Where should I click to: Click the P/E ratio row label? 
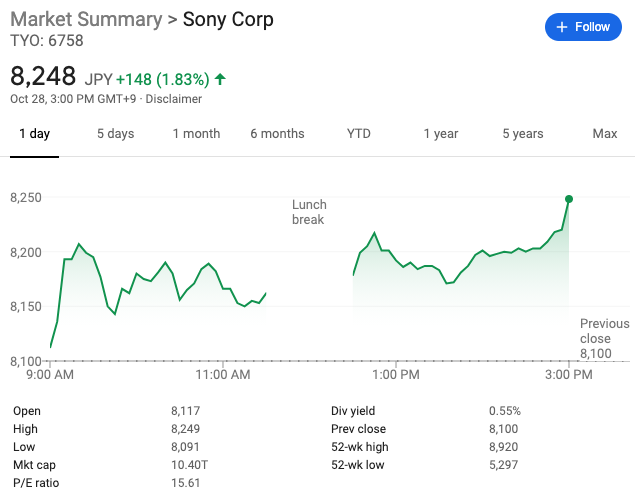36,483
